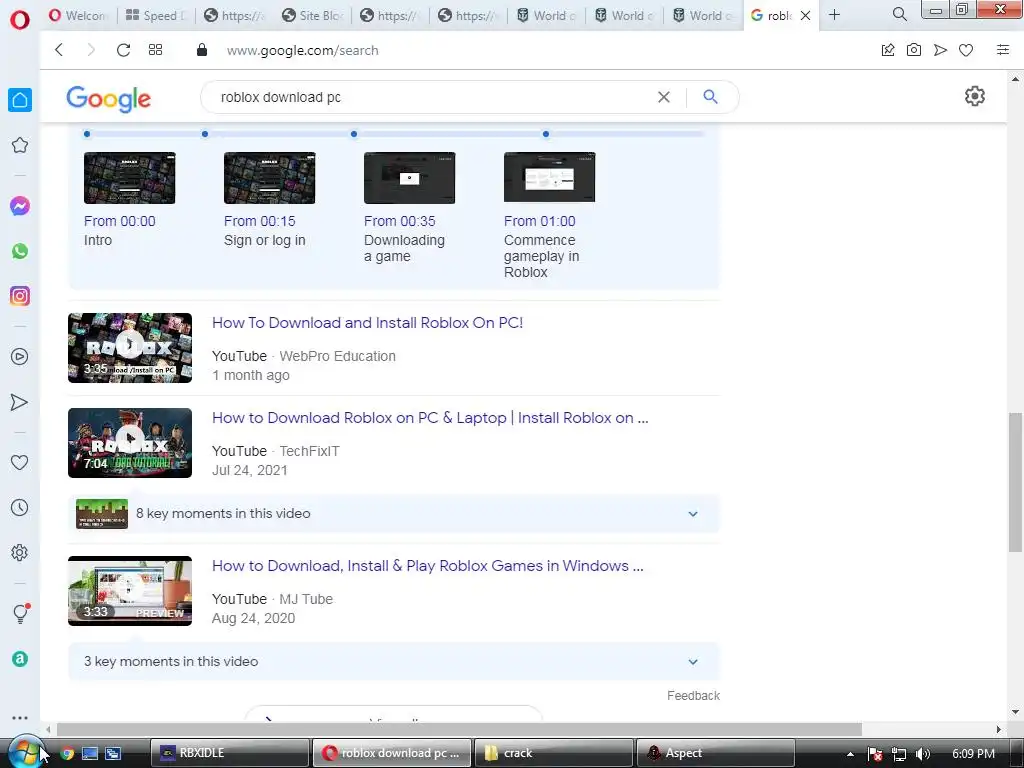
Task: Switch to the Speed Dial tab
Action: [x=155, y=15]
